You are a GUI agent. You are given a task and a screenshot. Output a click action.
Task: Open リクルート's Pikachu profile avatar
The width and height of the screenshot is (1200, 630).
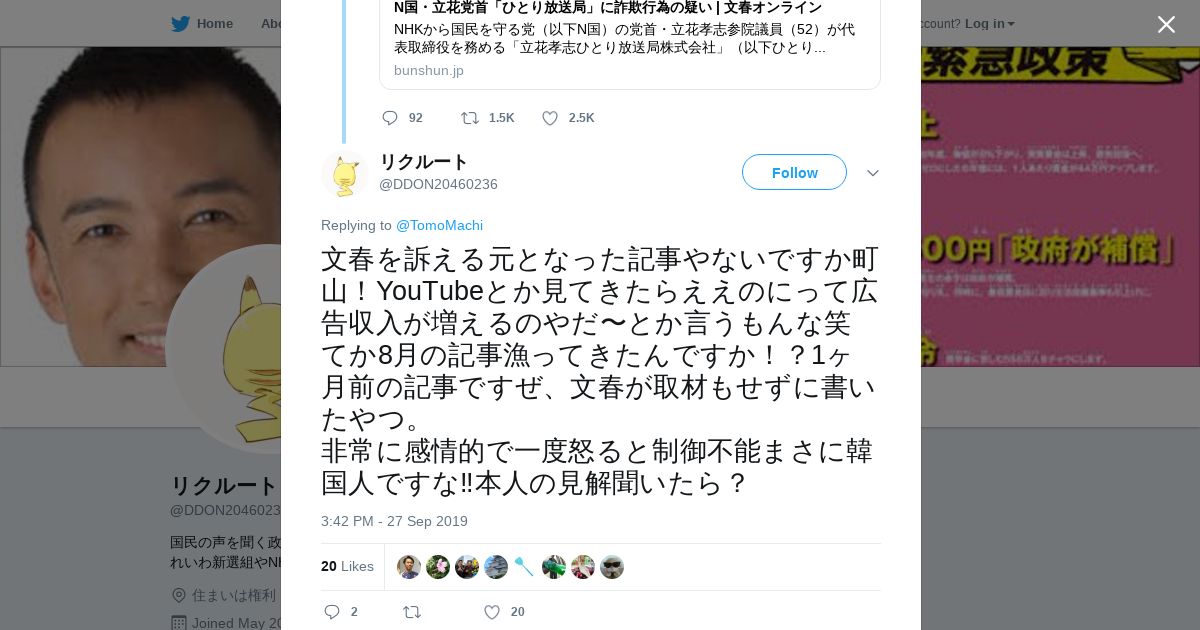(x=345, y=174)
